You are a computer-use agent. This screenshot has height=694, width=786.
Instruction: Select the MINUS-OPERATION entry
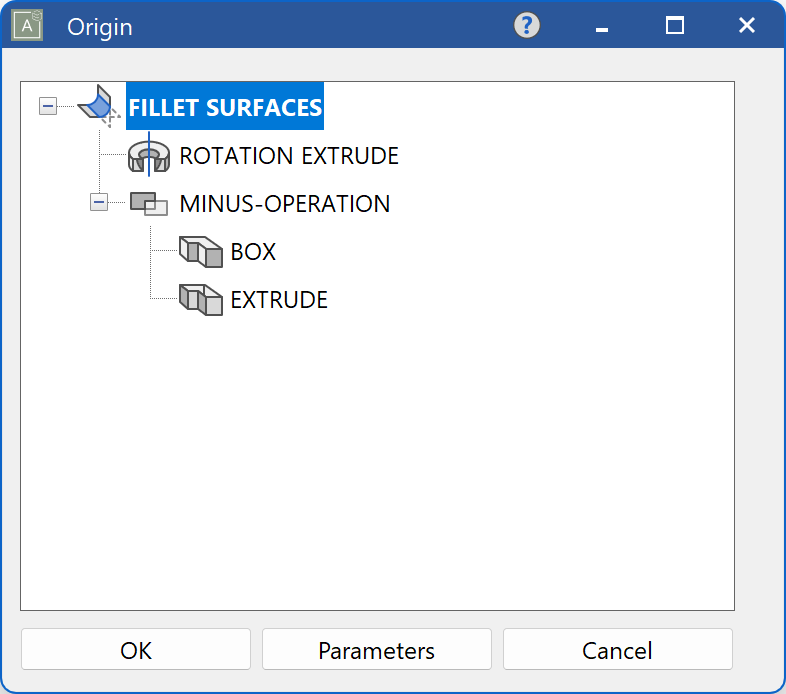(284, 204)
